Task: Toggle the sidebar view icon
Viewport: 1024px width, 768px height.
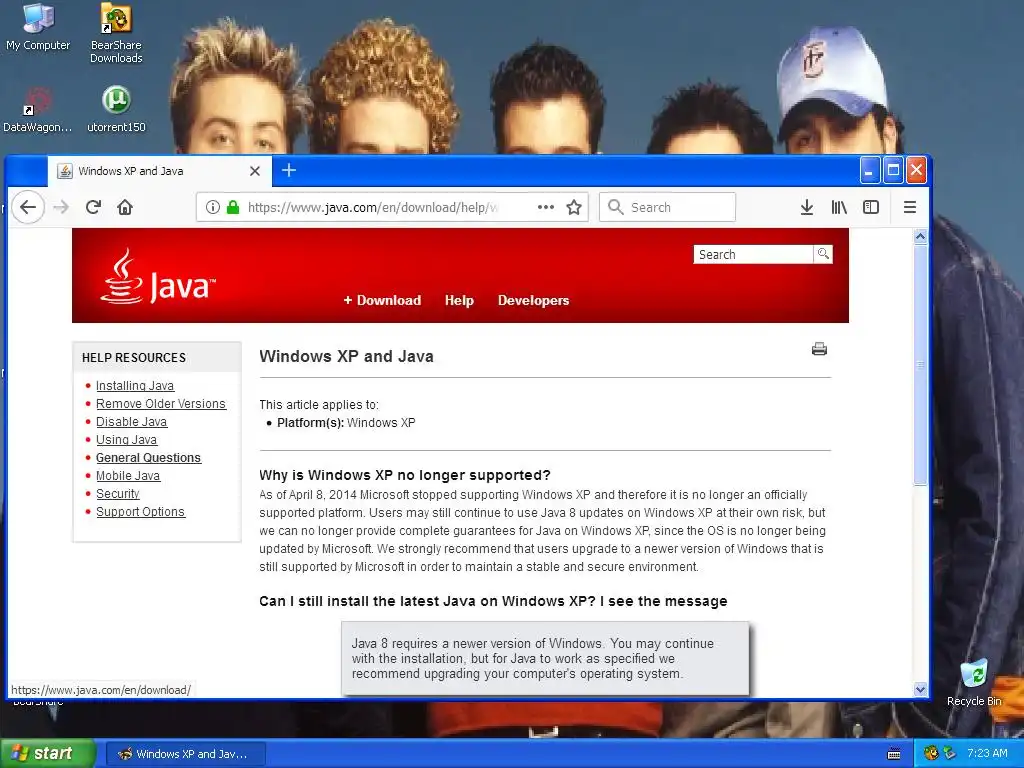Action: pyautogui.click(x=871, y=207)
